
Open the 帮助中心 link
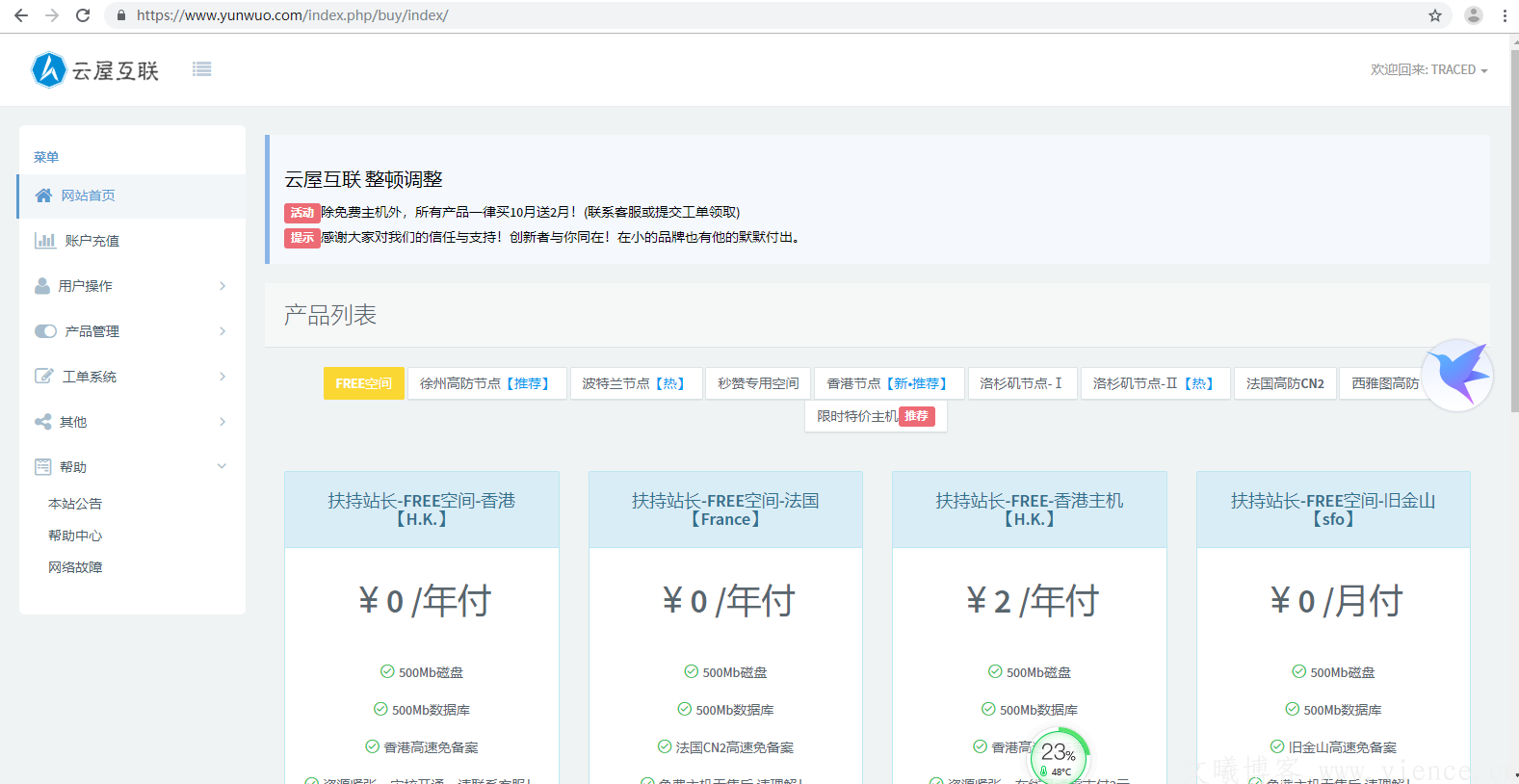[75, 536]
